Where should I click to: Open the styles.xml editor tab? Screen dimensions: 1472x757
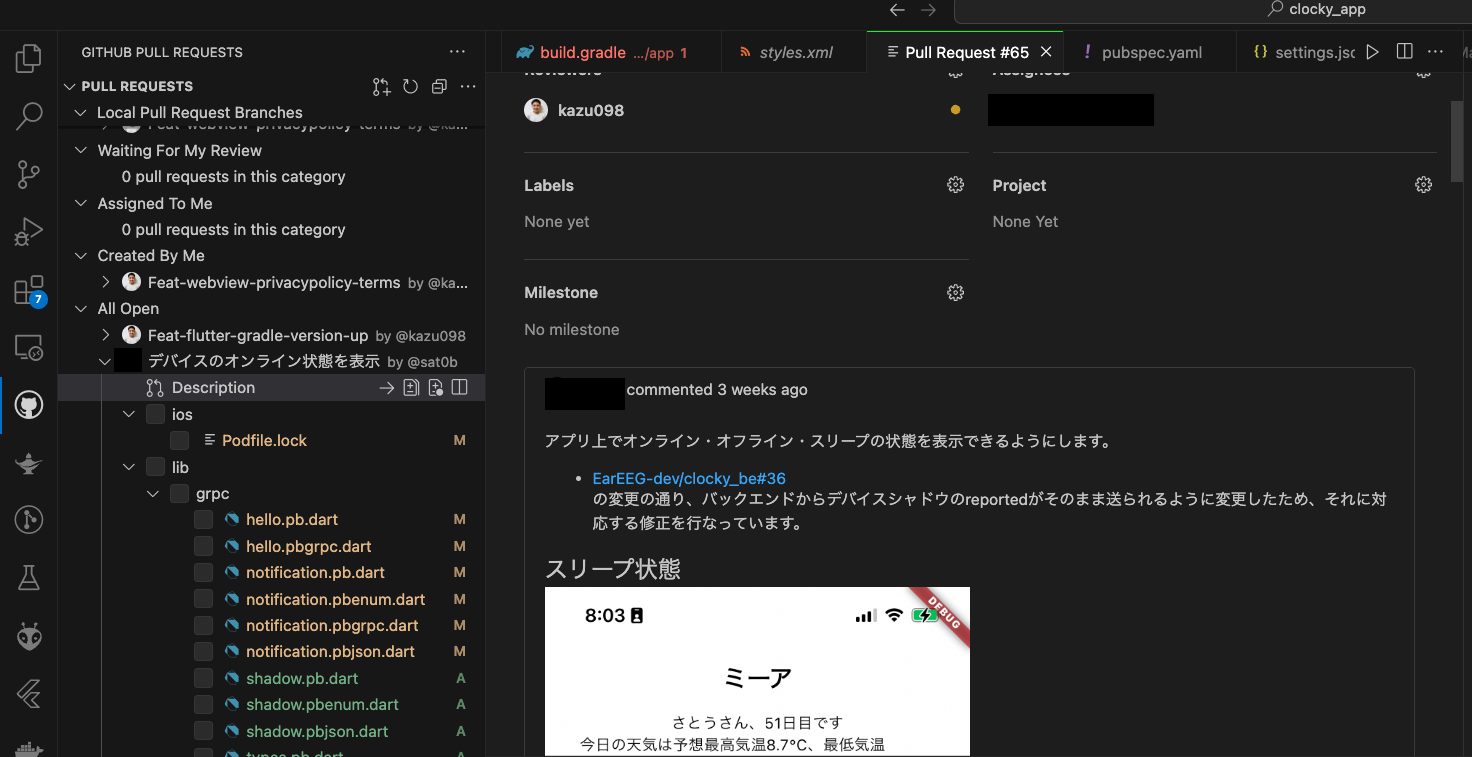pos(793,51)
